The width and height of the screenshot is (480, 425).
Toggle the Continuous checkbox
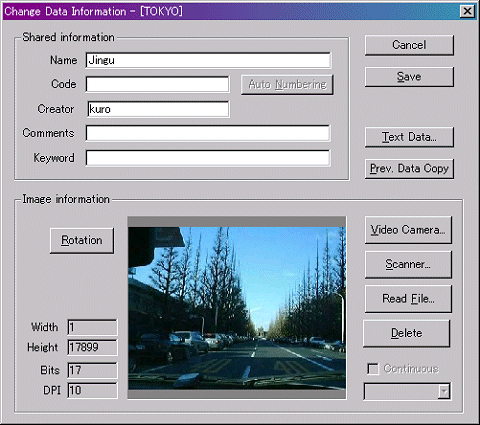coord(373,369)
